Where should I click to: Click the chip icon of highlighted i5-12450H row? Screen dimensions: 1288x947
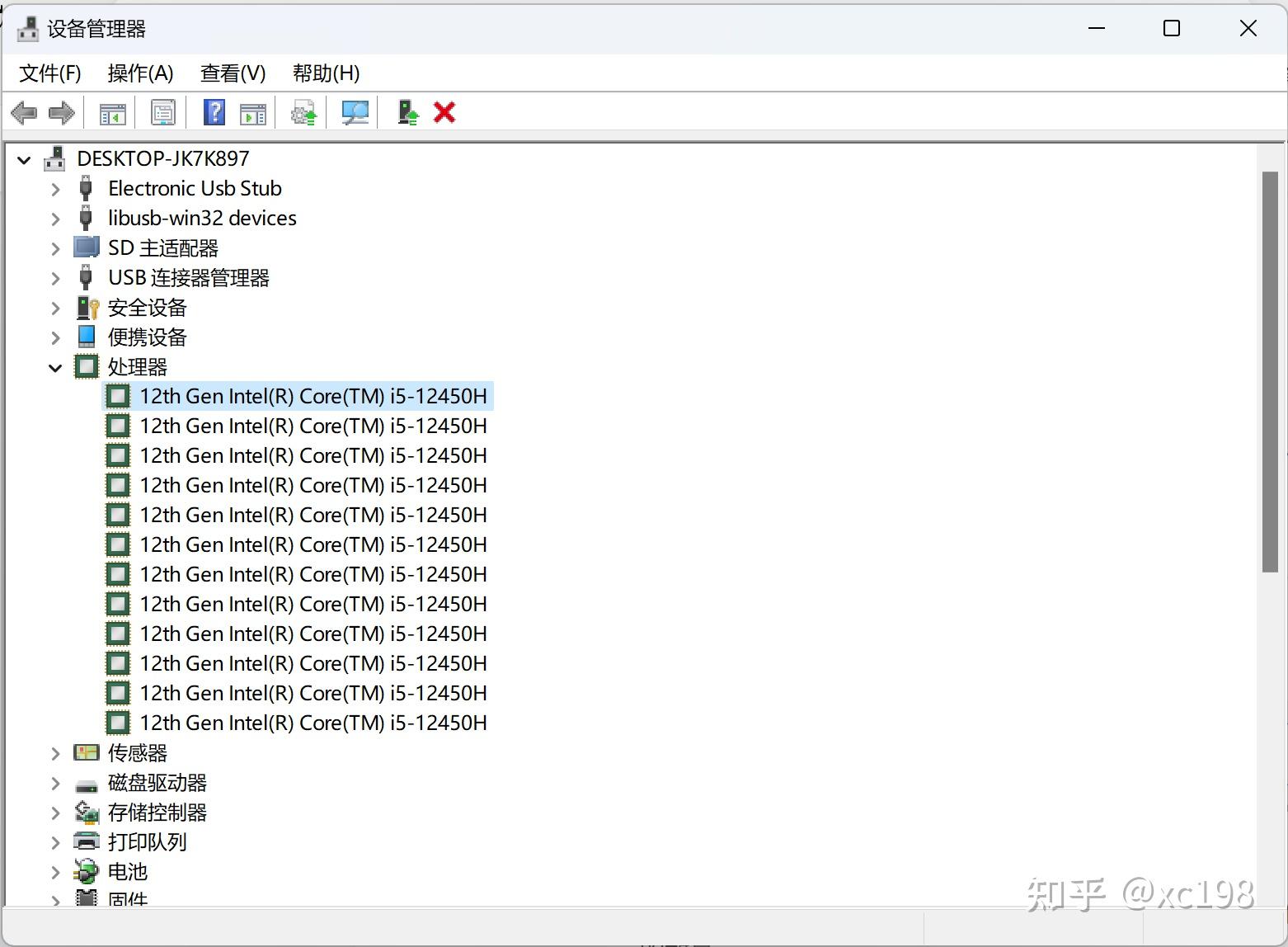[x=118, y=396]
